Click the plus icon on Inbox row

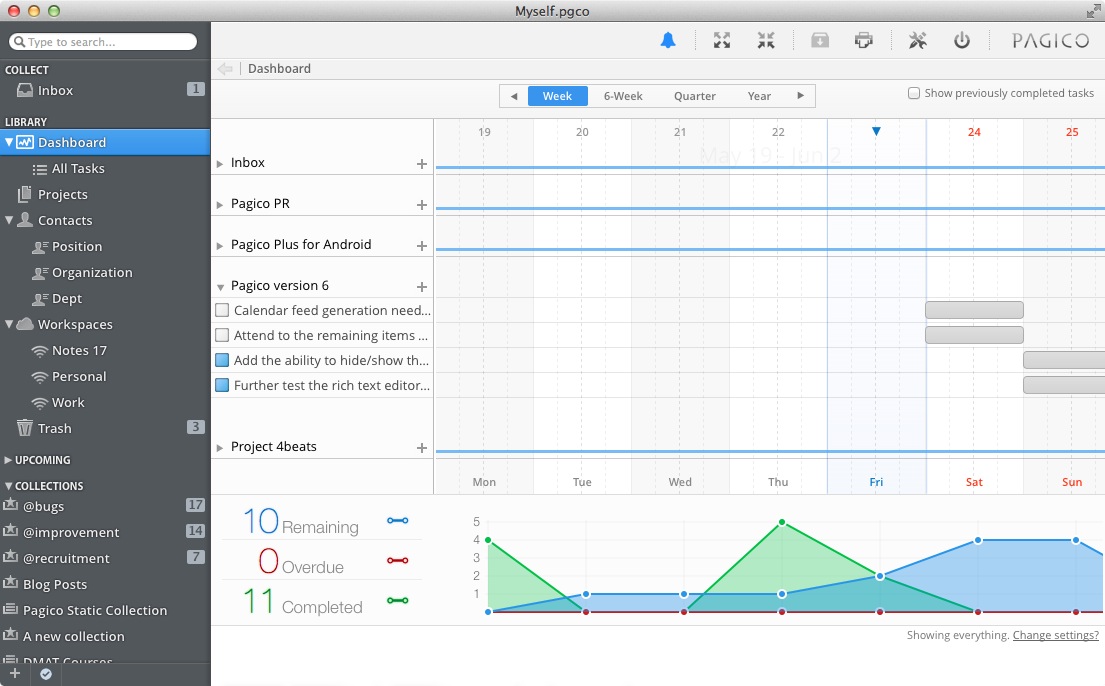421,164
